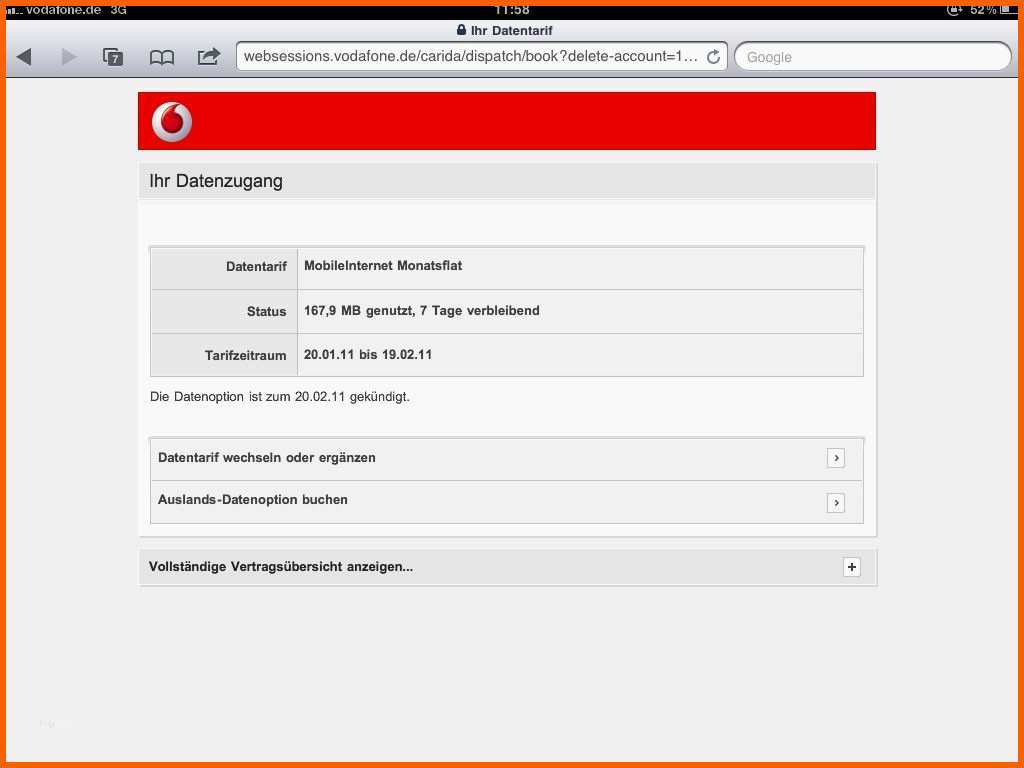
Task: Open the bookmarks book icon
Action: tap(161, 57)
